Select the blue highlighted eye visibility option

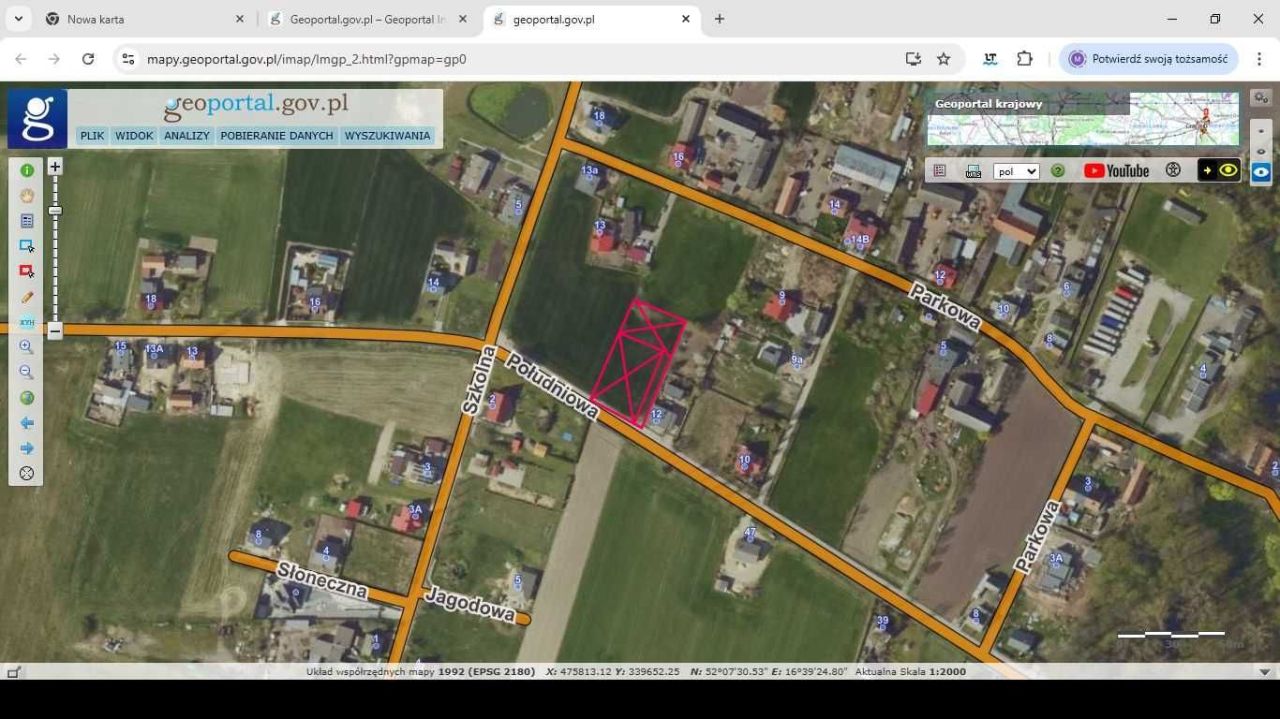pos(1261,172)
